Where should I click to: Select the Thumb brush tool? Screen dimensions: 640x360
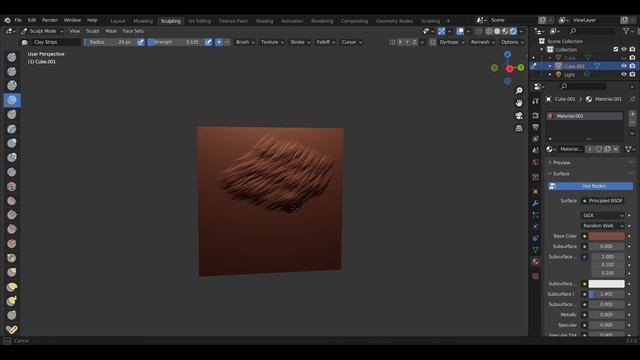click(12, 315)
